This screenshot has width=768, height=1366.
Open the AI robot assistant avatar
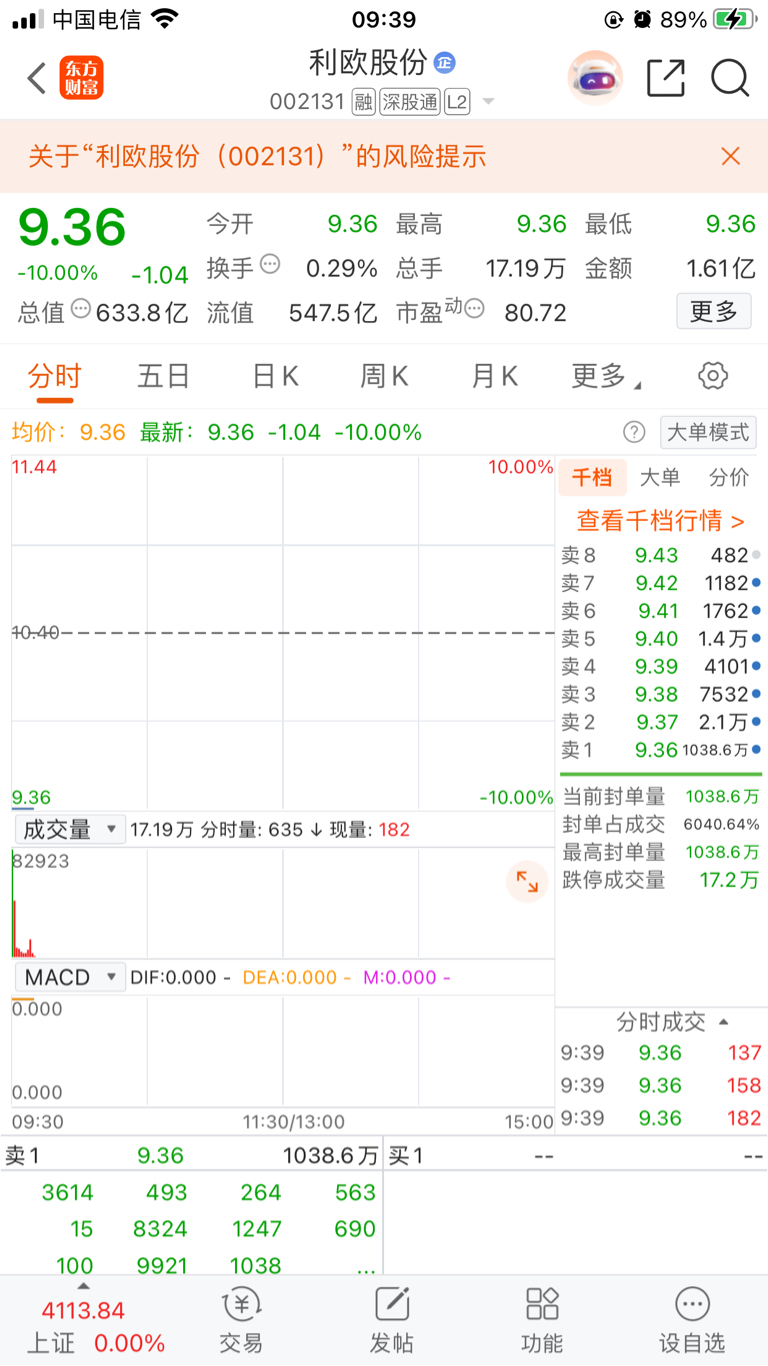click(595, 77)
